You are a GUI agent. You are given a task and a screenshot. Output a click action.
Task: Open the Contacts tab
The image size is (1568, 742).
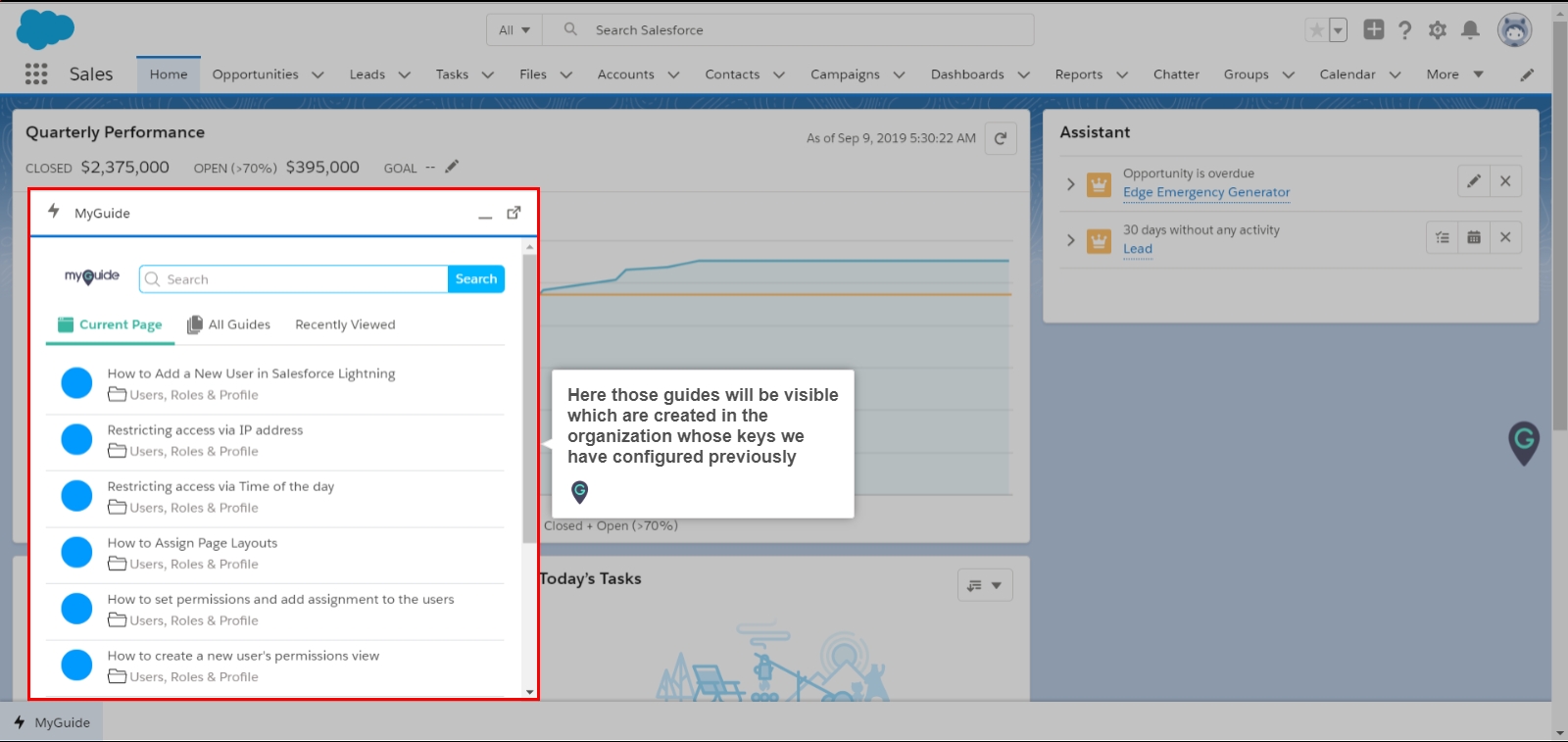(x=732, y=74)
